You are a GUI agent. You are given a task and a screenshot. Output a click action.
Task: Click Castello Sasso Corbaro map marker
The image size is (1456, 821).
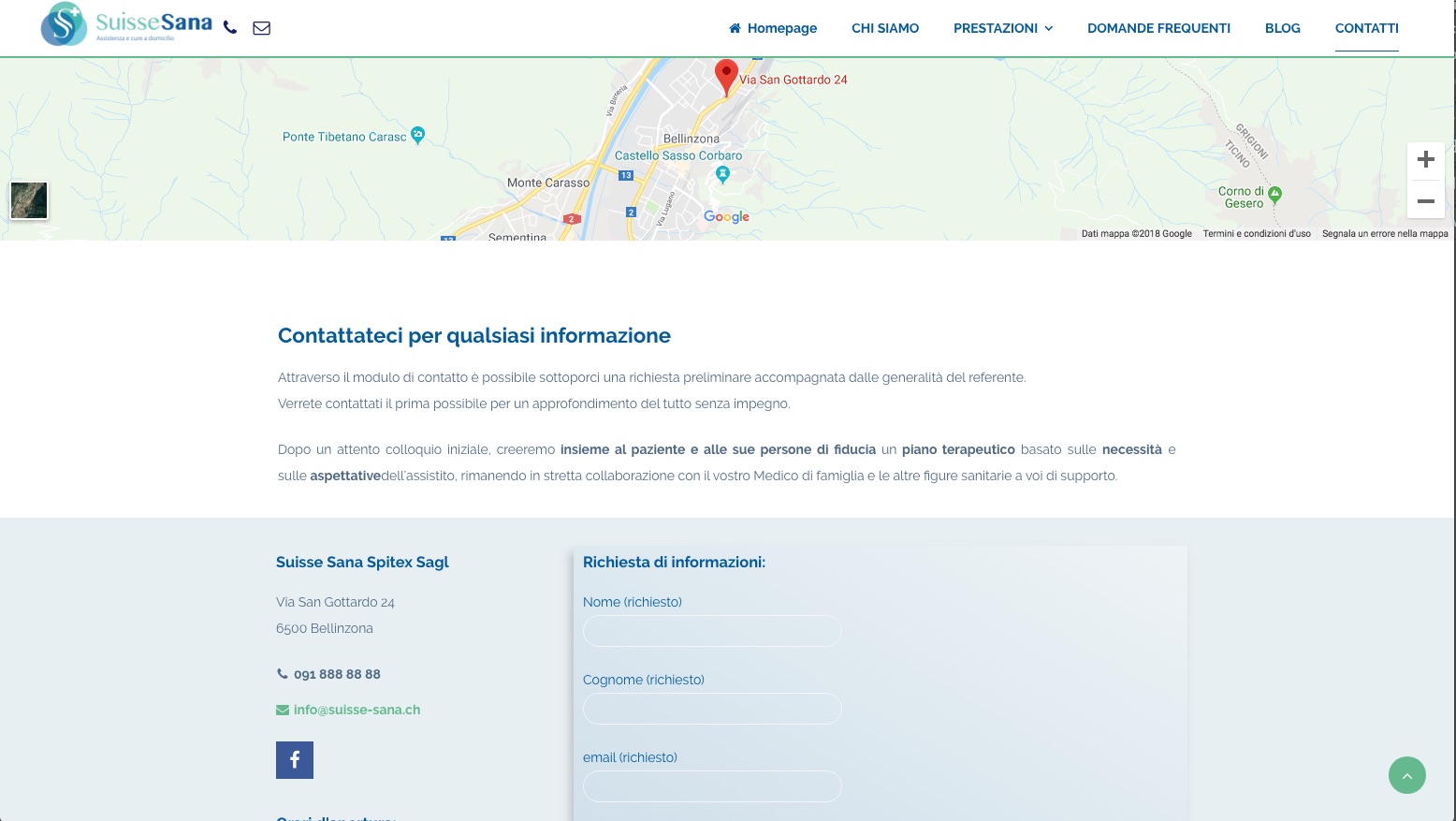(x=722, y=173)
